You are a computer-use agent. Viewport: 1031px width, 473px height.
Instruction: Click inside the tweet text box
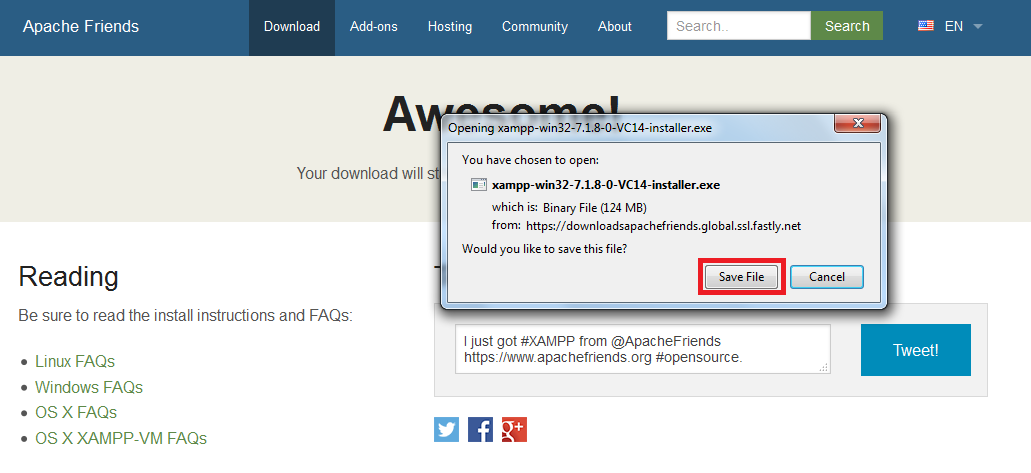[642, 349]
